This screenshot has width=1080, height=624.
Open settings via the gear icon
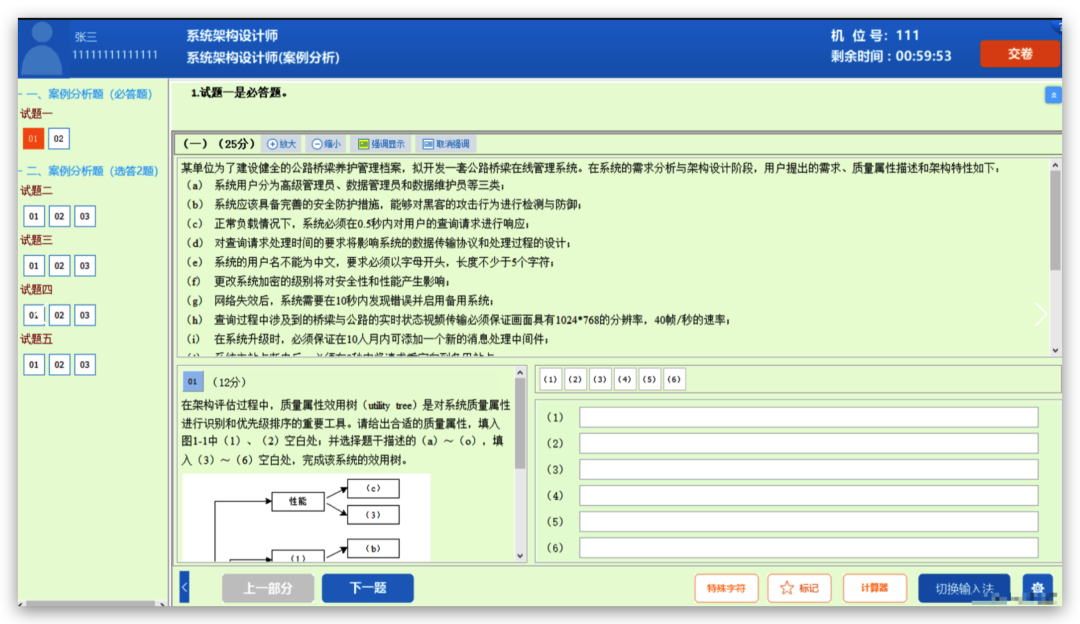point(1037,589)
